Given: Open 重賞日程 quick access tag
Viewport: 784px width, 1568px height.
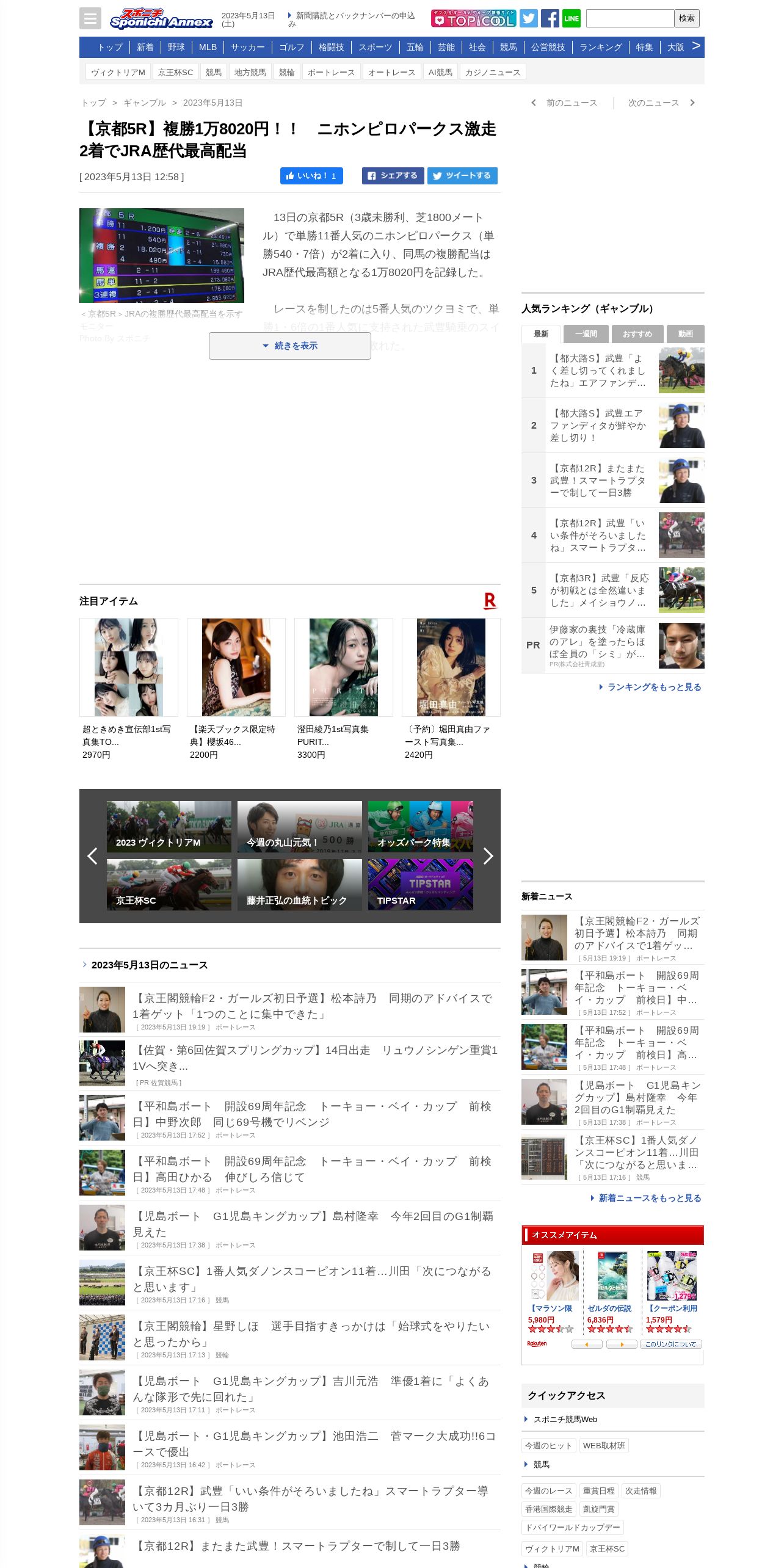Looking at the screenshot, I should point(599,1490).
